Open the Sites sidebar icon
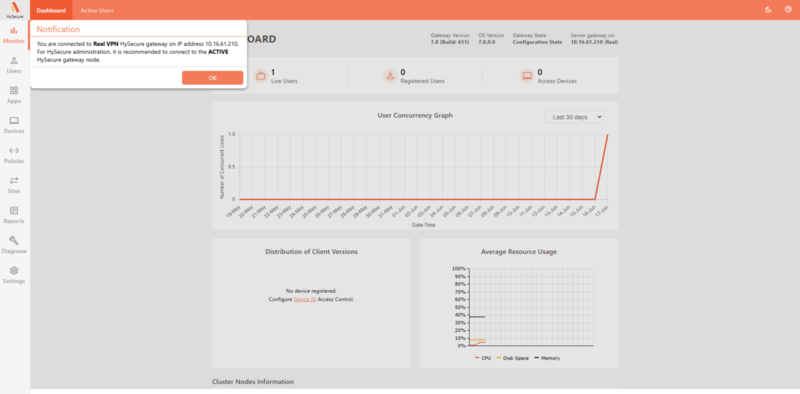This screenshot has height=394, width=800. click(x=14, y=181)
